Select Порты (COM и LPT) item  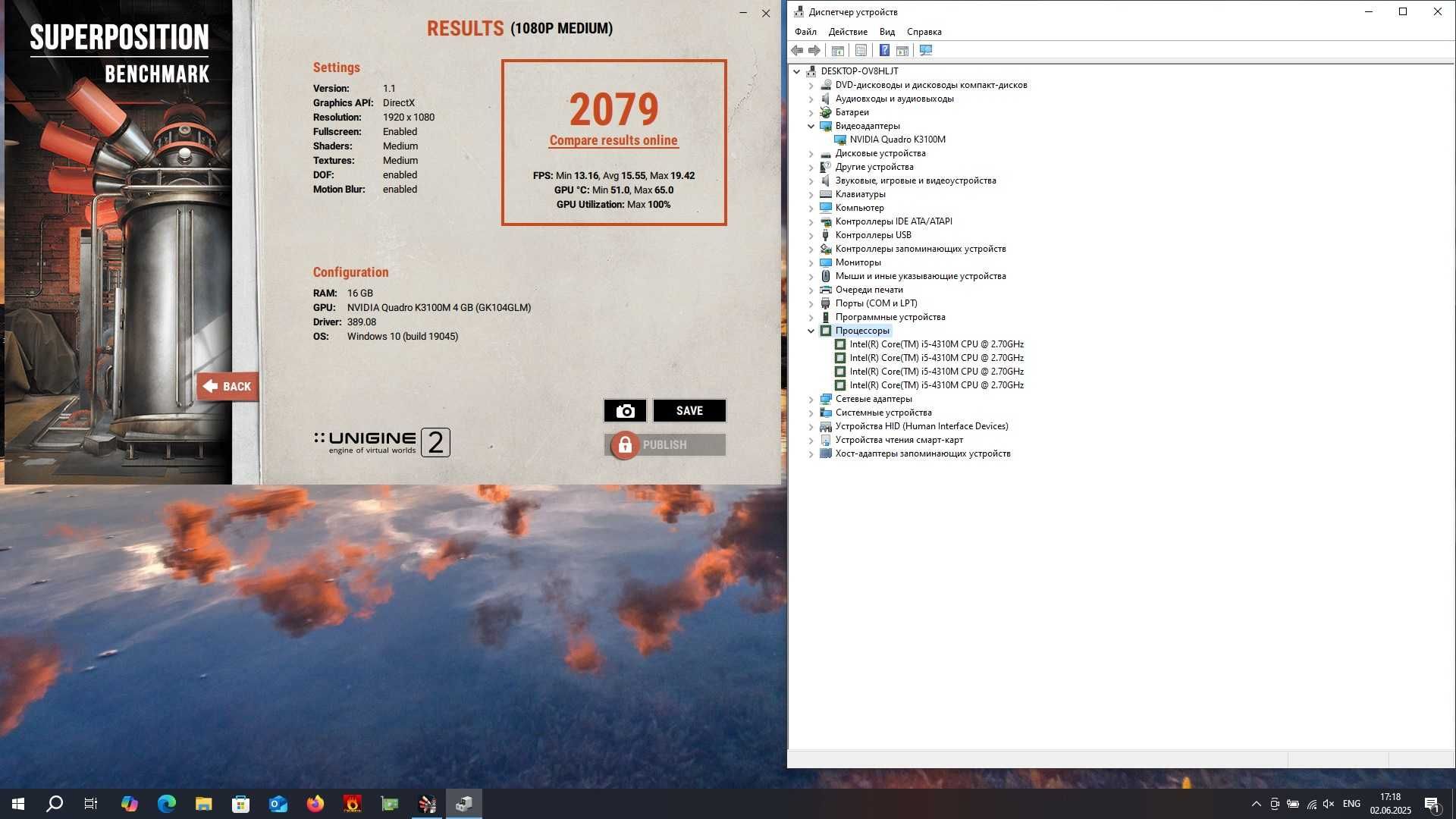(876, 303)
